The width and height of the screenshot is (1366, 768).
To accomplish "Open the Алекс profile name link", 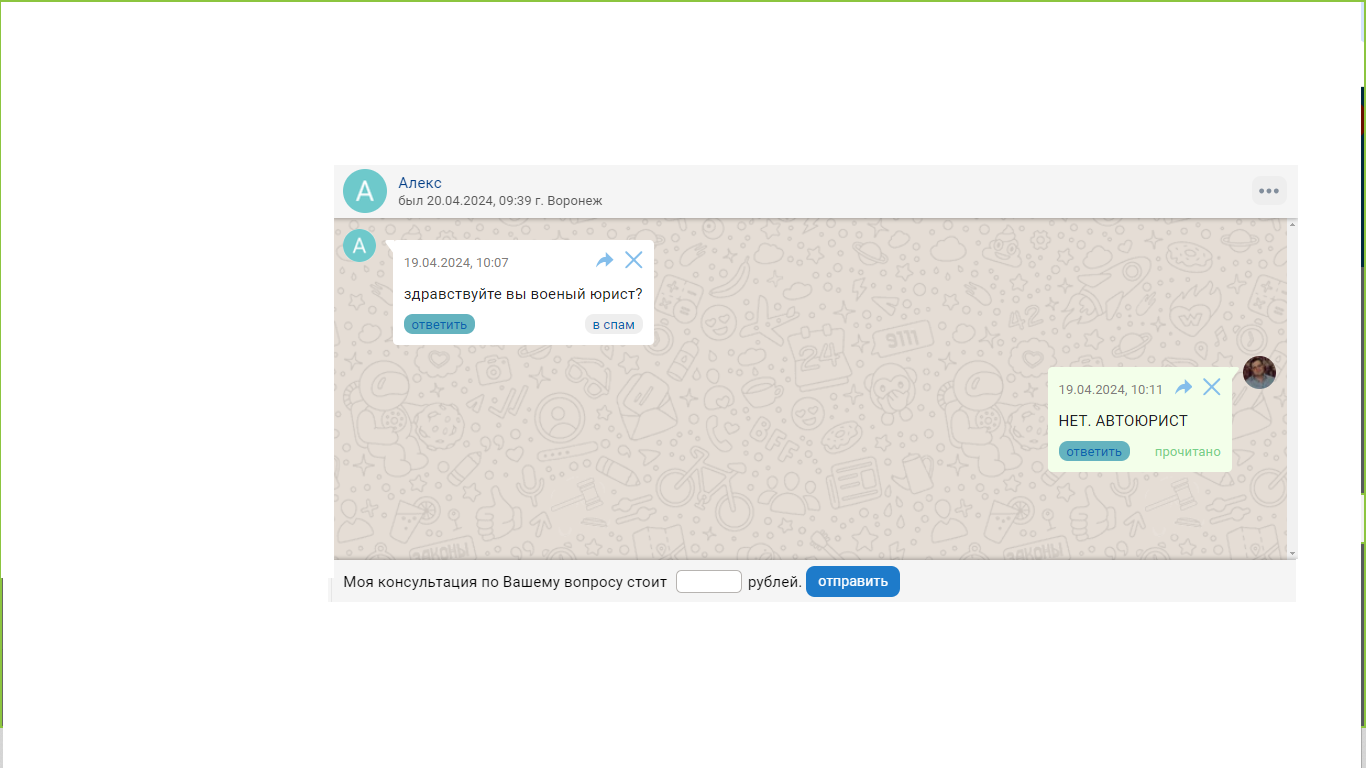I will point(420,183).
